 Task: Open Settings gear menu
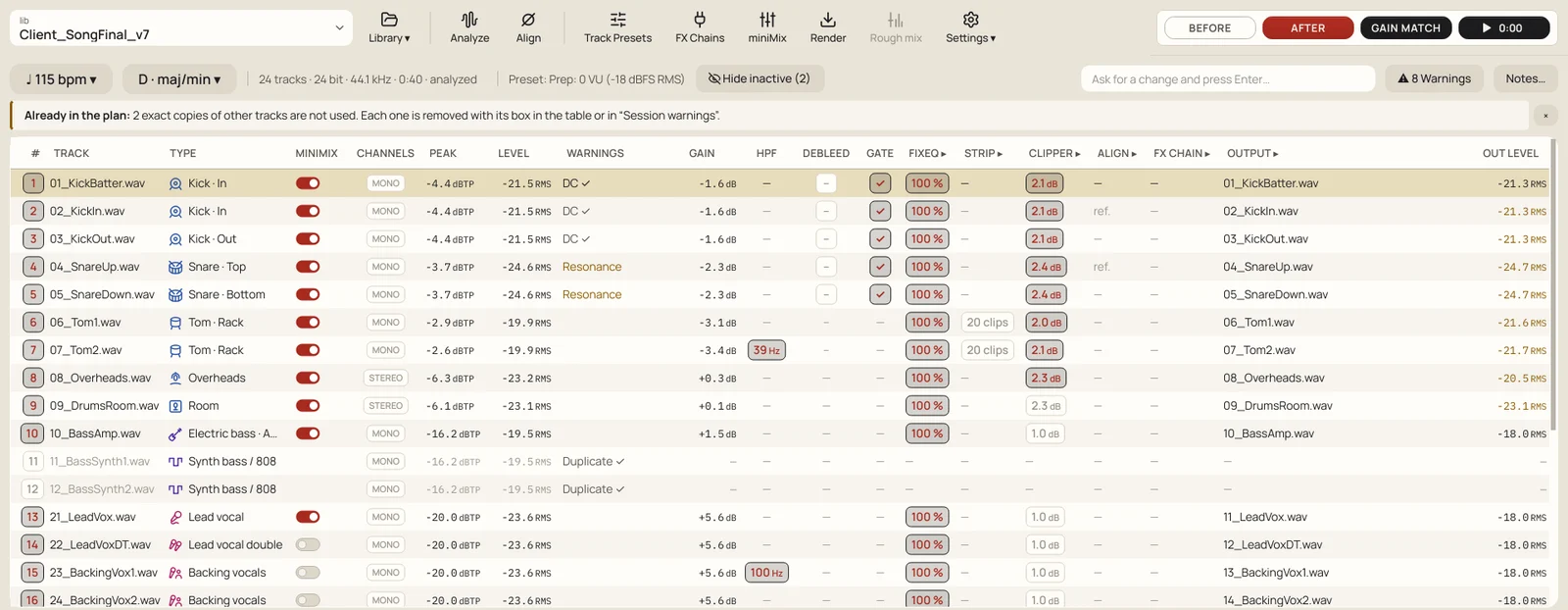970,27
